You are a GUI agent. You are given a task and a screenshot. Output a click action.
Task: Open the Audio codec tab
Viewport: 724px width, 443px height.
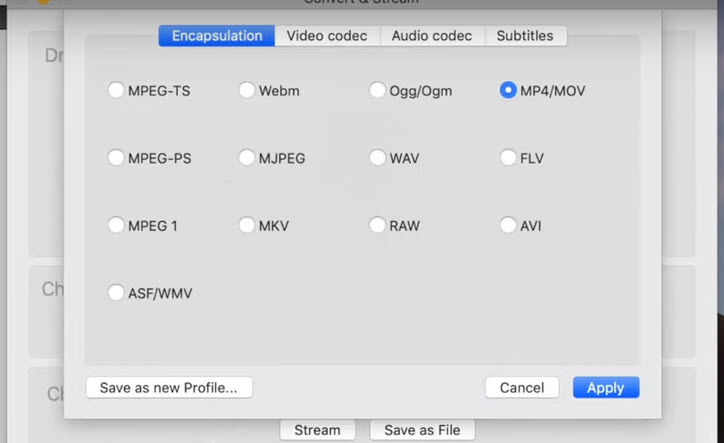coord(431,36)
